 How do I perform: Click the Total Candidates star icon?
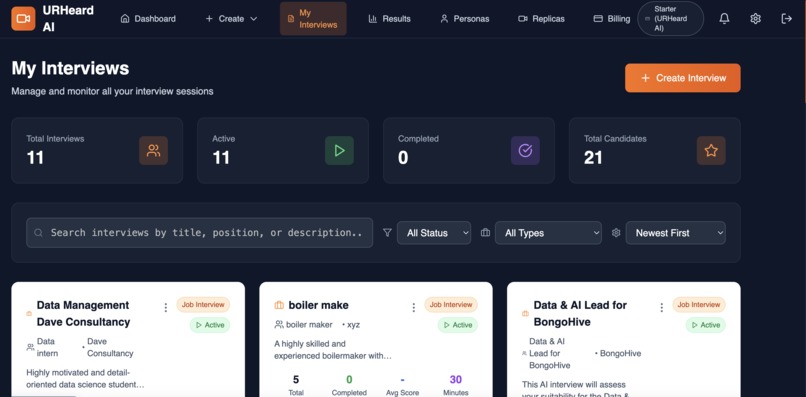pos(711,151)
